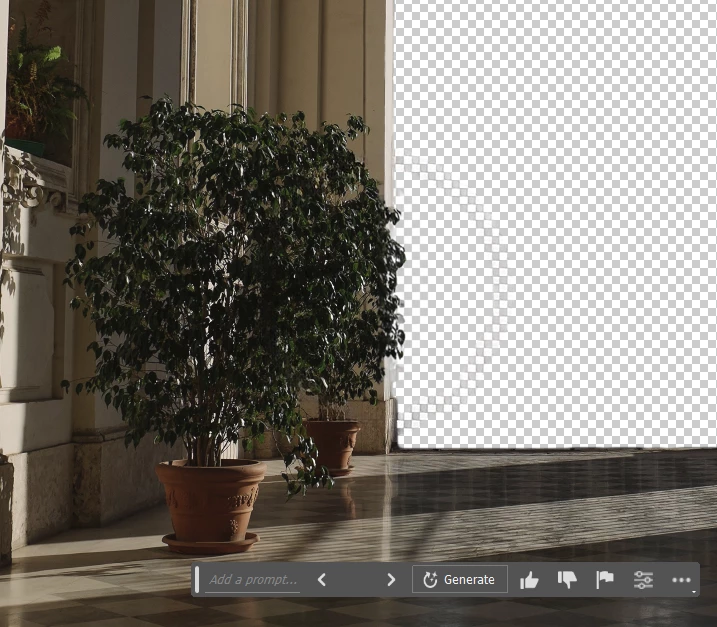Open the properties sliders icon
The width and height of the screenshot is (717, 627).
point(643,580)
